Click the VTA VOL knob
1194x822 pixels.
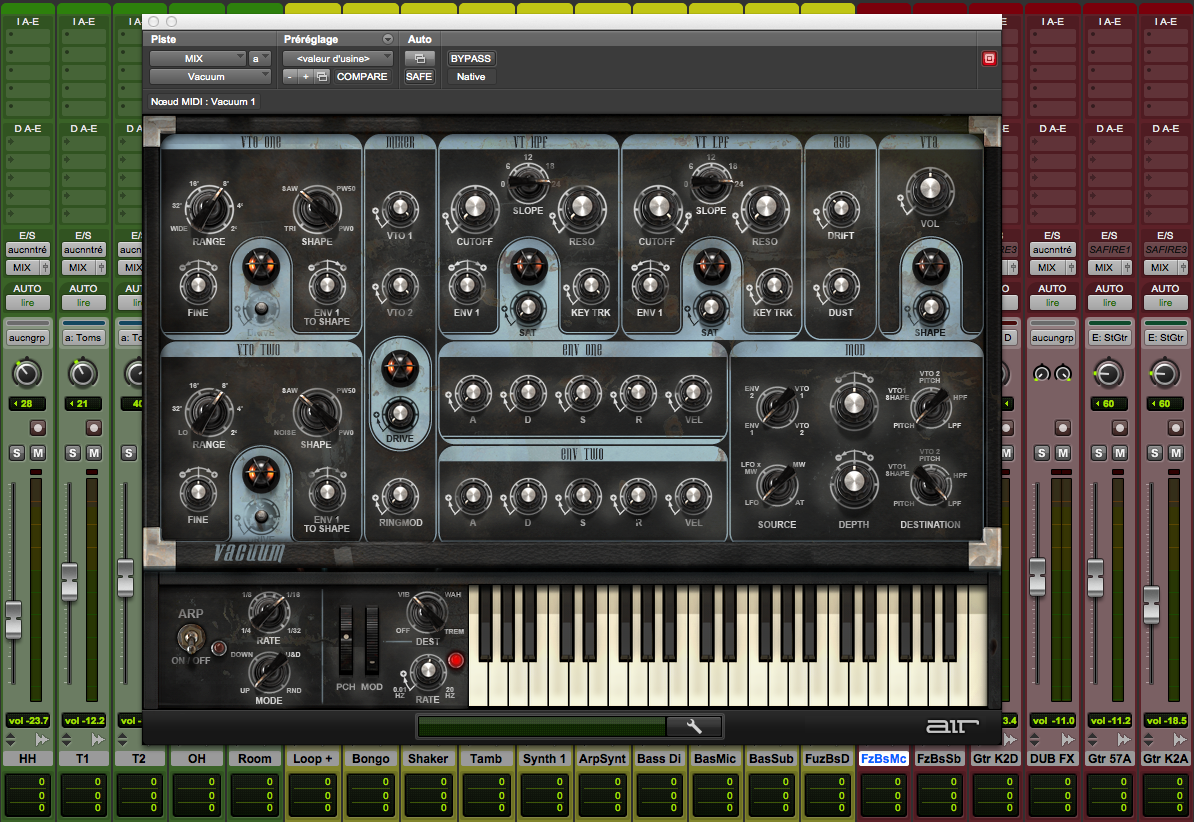[930, 190]
